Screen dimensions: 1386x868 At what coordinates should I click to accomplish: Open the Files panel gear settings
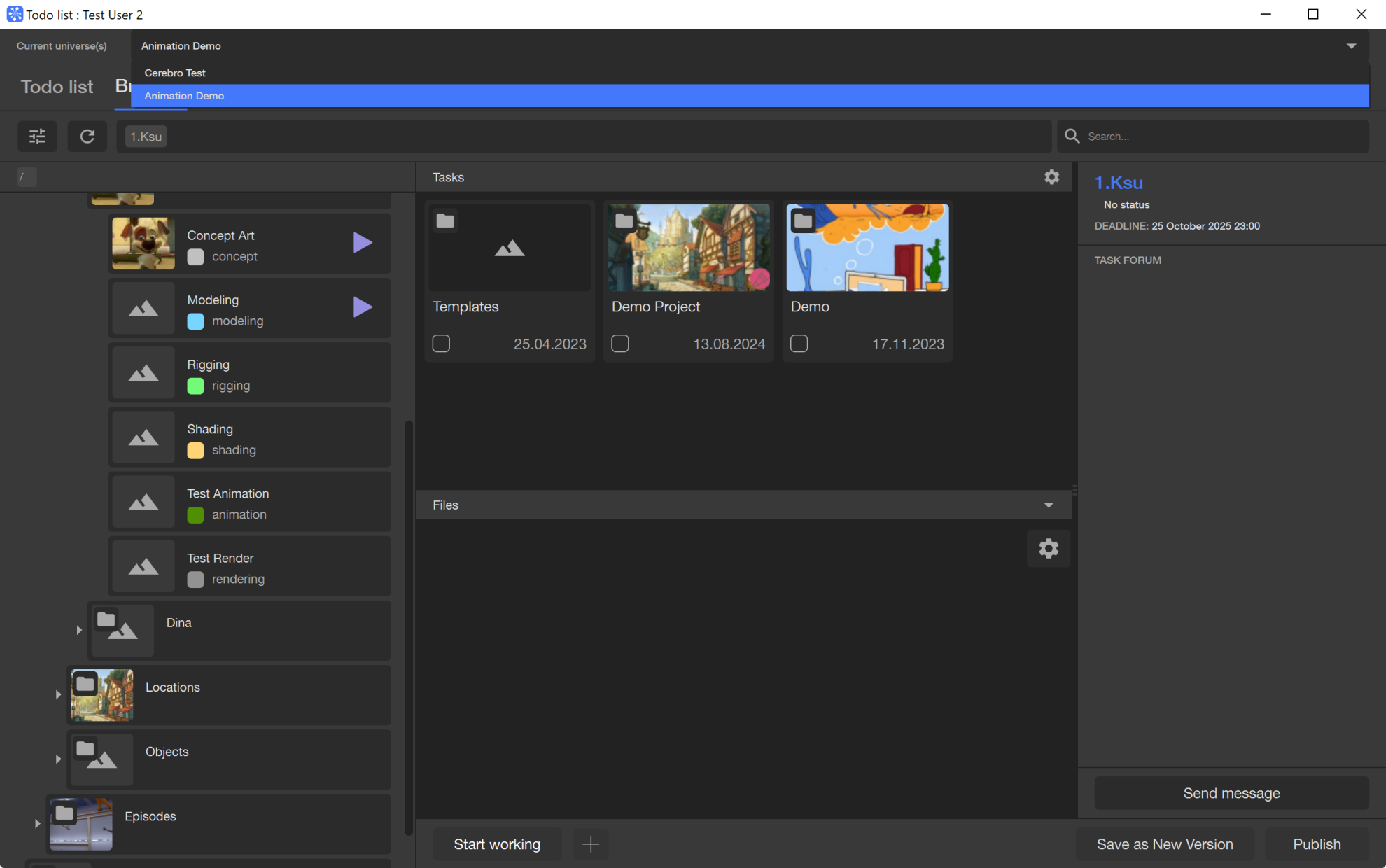click(x=1048, y=548)
